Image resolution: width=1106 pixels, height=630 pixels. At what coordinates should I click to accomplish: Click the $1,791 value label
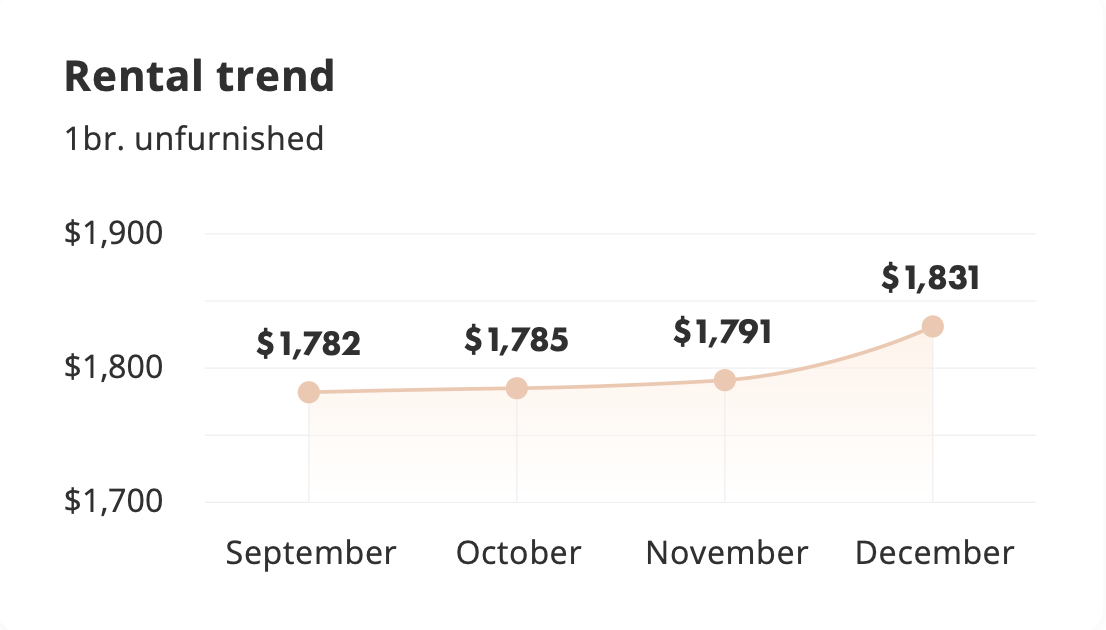click(x=723, y=332)
